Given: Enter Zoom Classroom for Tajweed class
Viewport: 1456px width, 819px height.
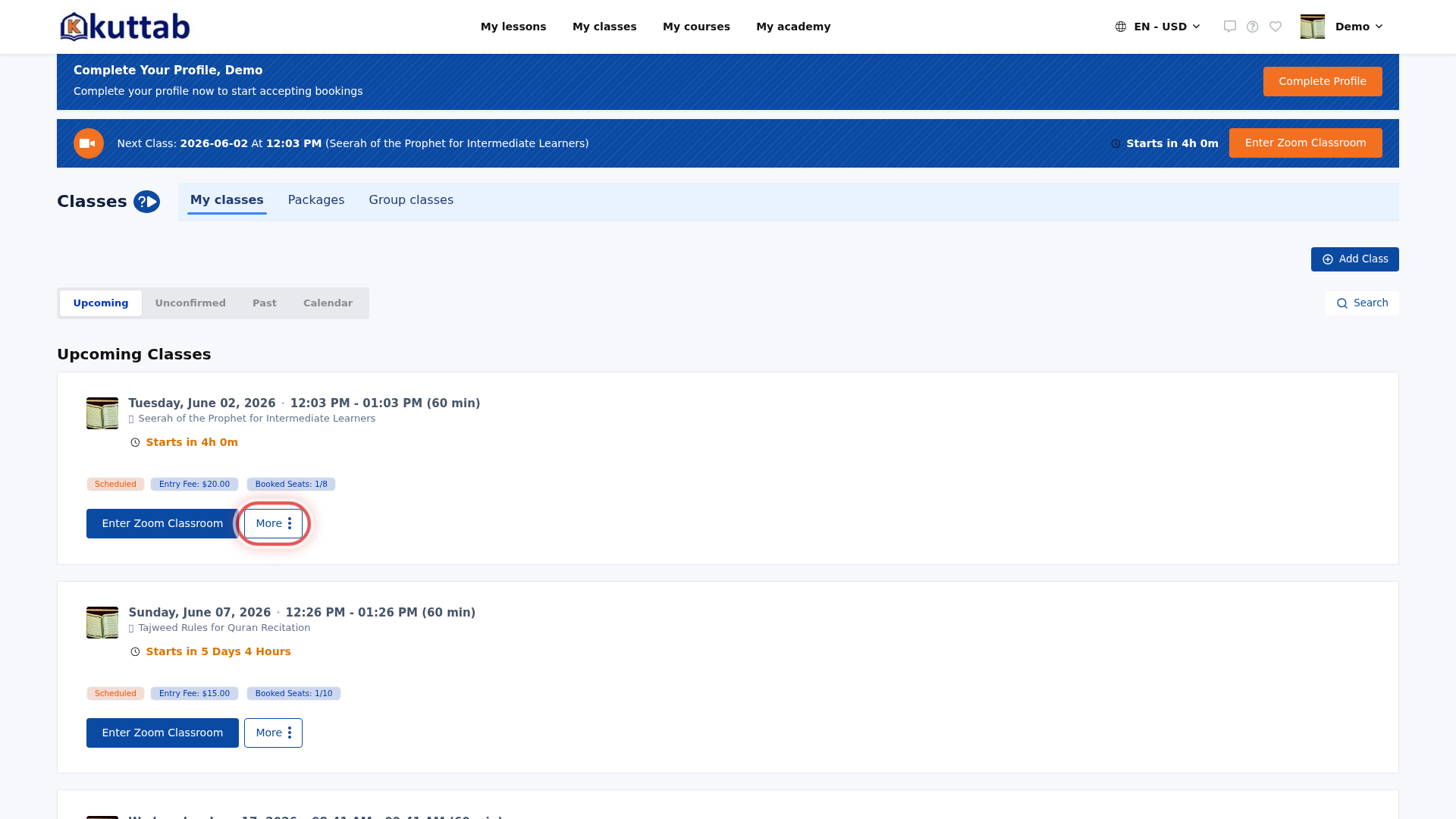Looking at the screenshot, I should [162, 733].
